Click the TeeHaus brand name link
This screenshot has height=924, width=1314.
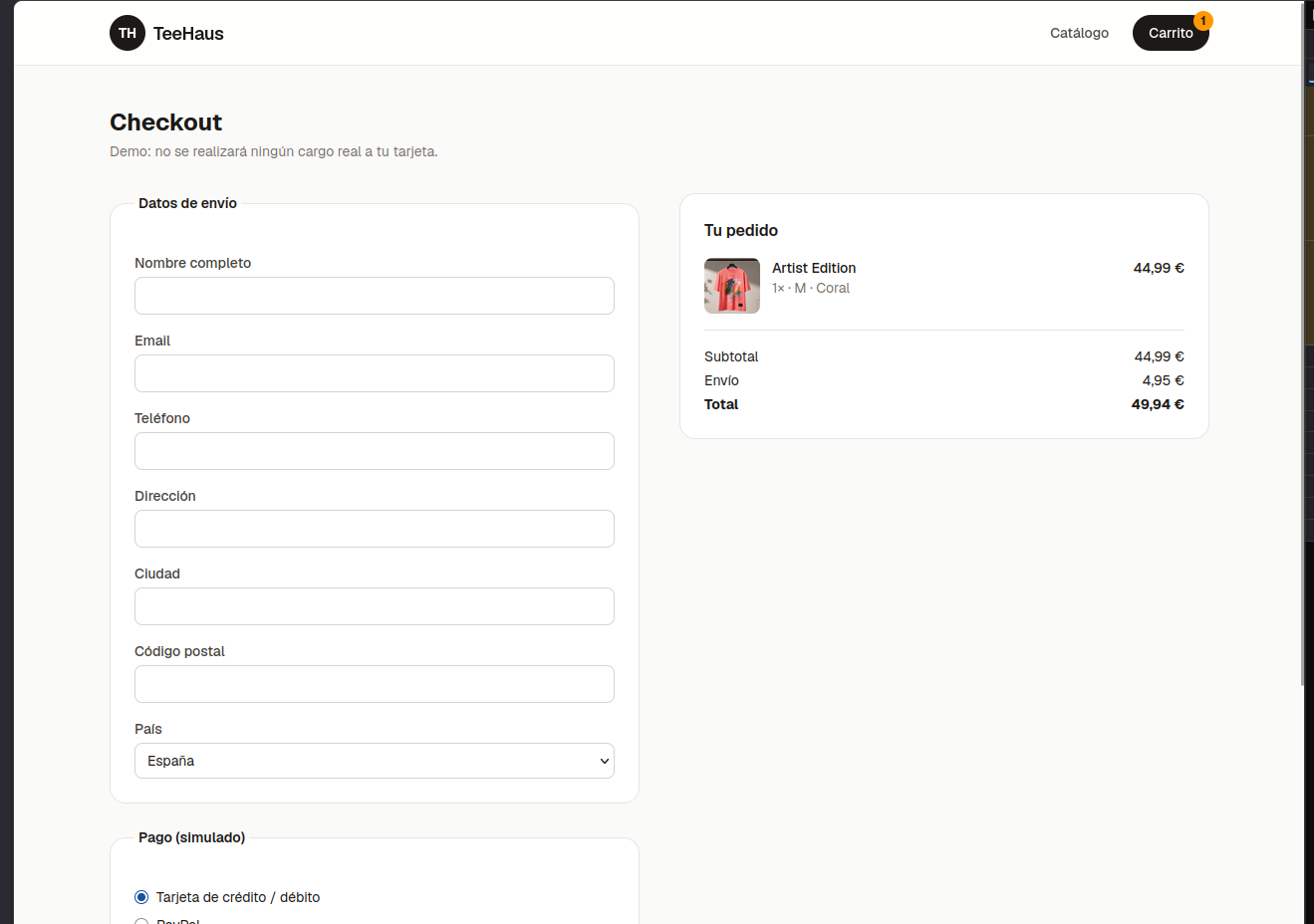click(x=188, y=34)
